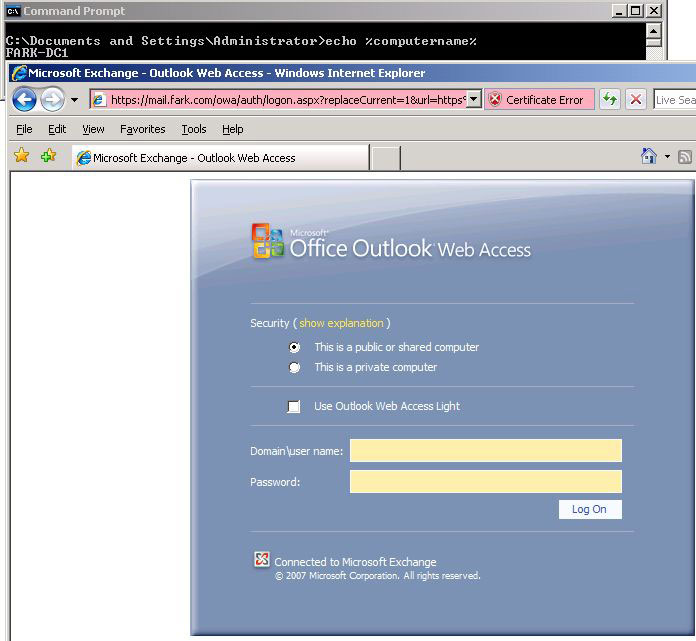The image size is (696, 641).
Task: Click the browser Back arrow button
Action: [x=24, y=99]
